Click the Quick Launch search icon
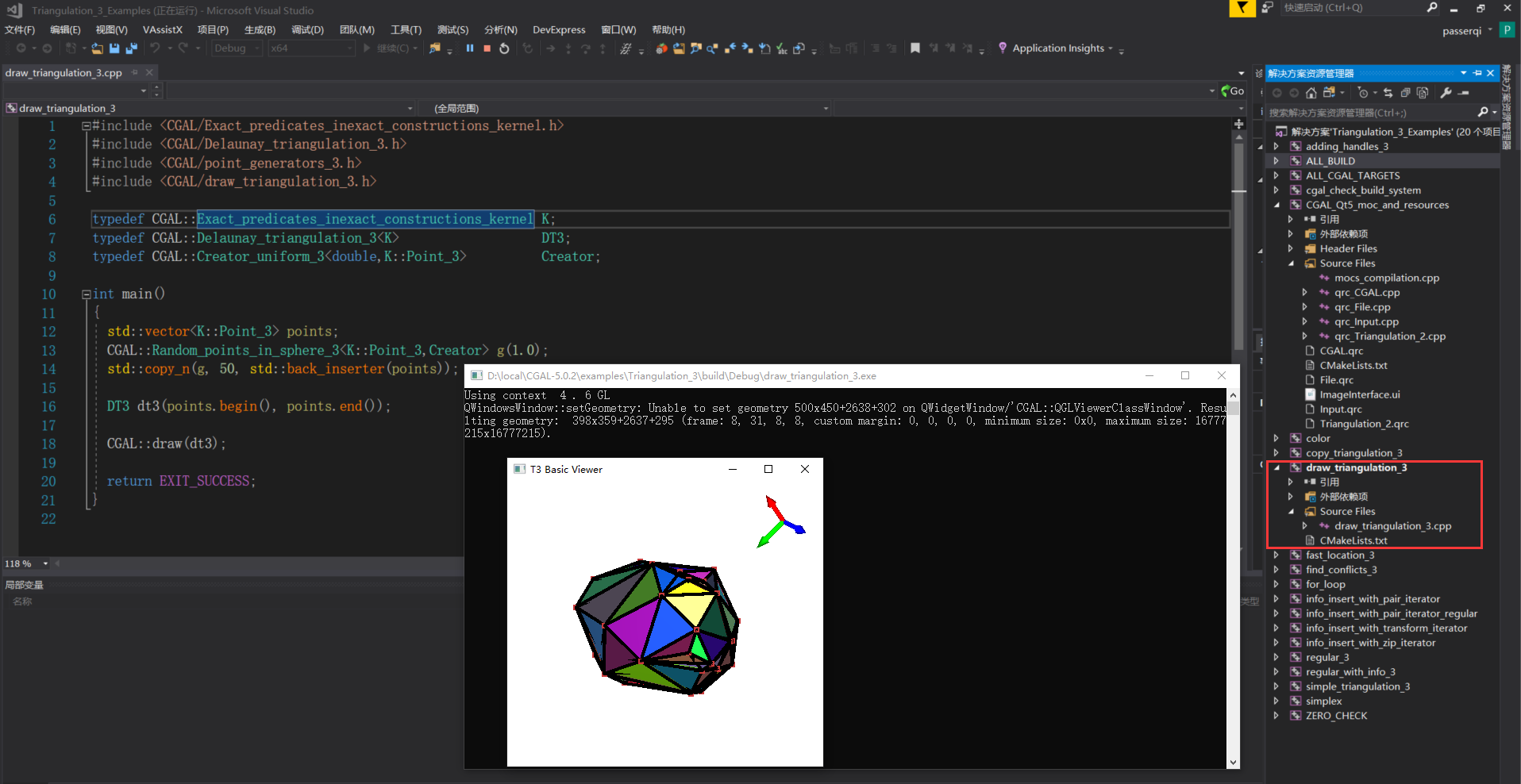 pyautogui.click(x=1432, y=8)
